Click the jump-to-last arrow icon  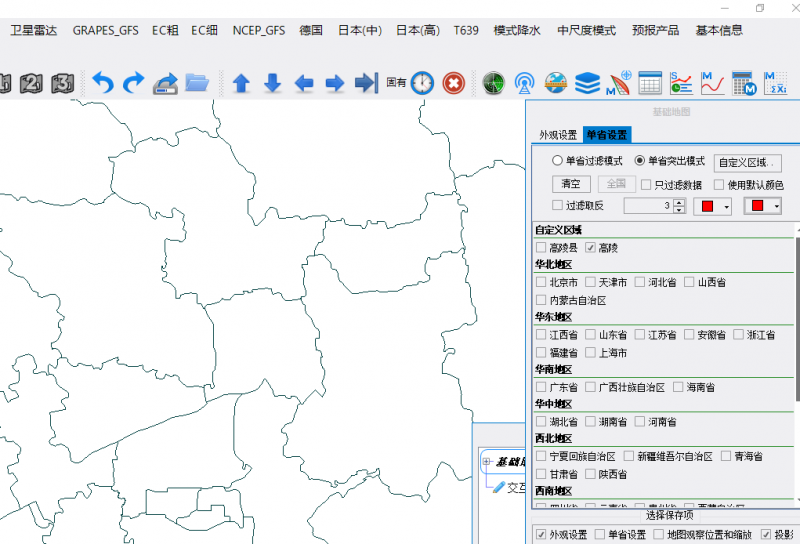pos(366,83)
